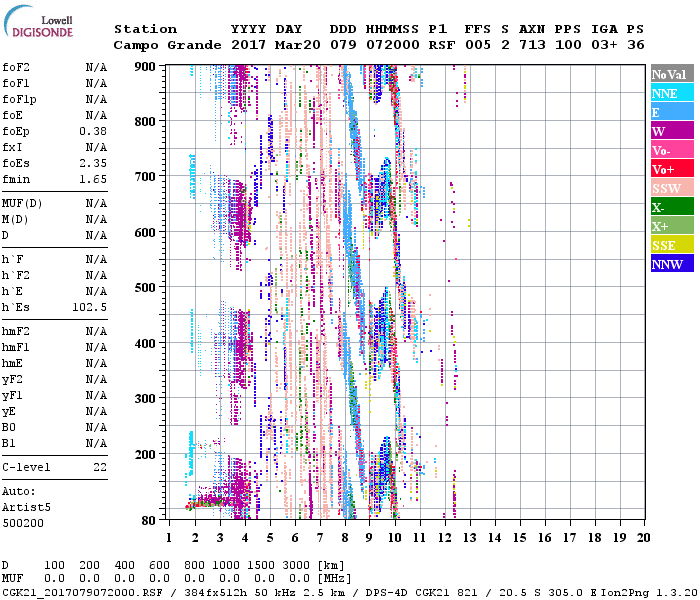Click the 1 MHz frequency axis label
This screenshot has width=700, height=600.
point(169,538)
